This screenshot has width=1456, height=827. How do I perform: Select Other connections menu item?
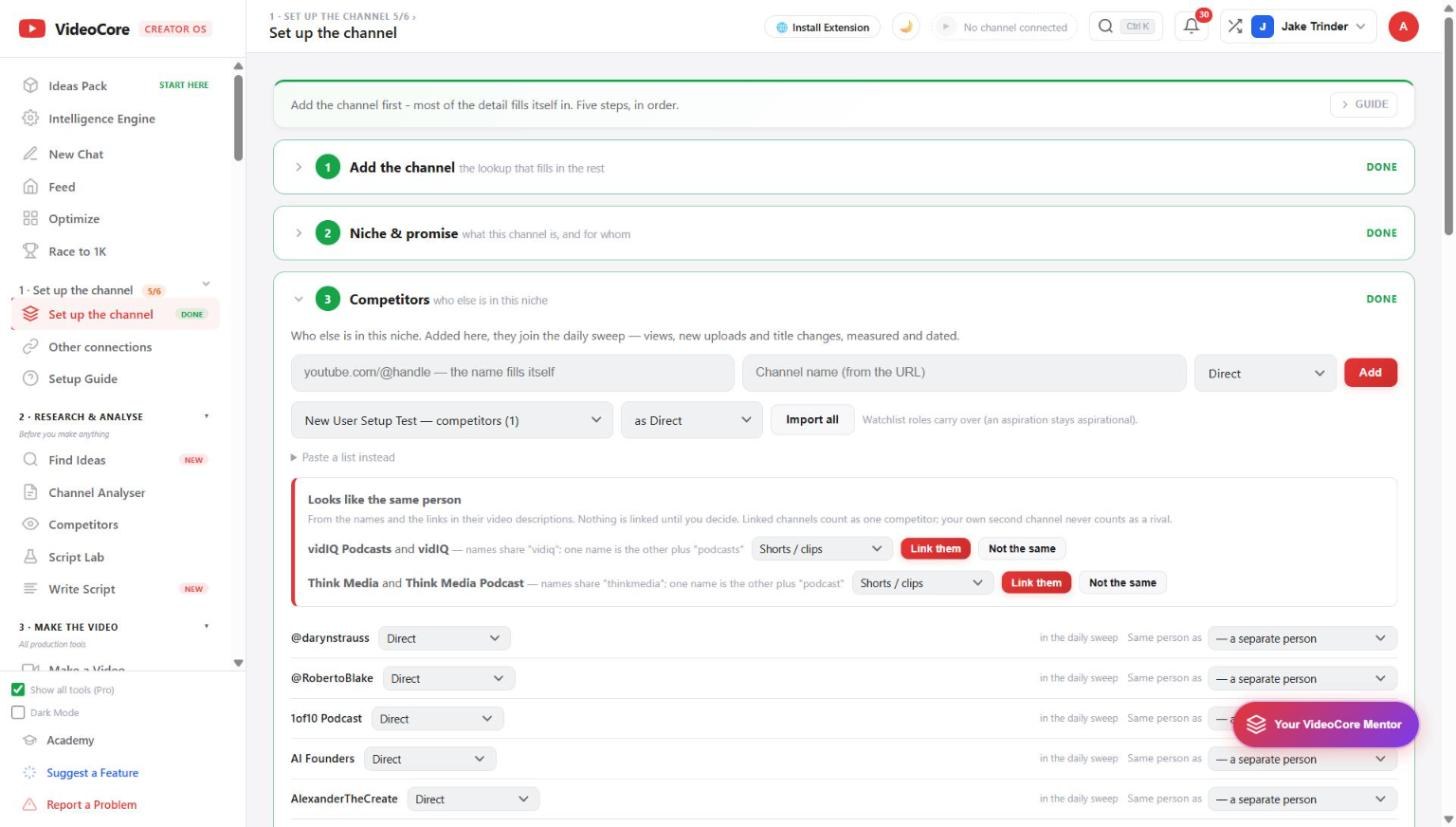(x=100, y=347)
